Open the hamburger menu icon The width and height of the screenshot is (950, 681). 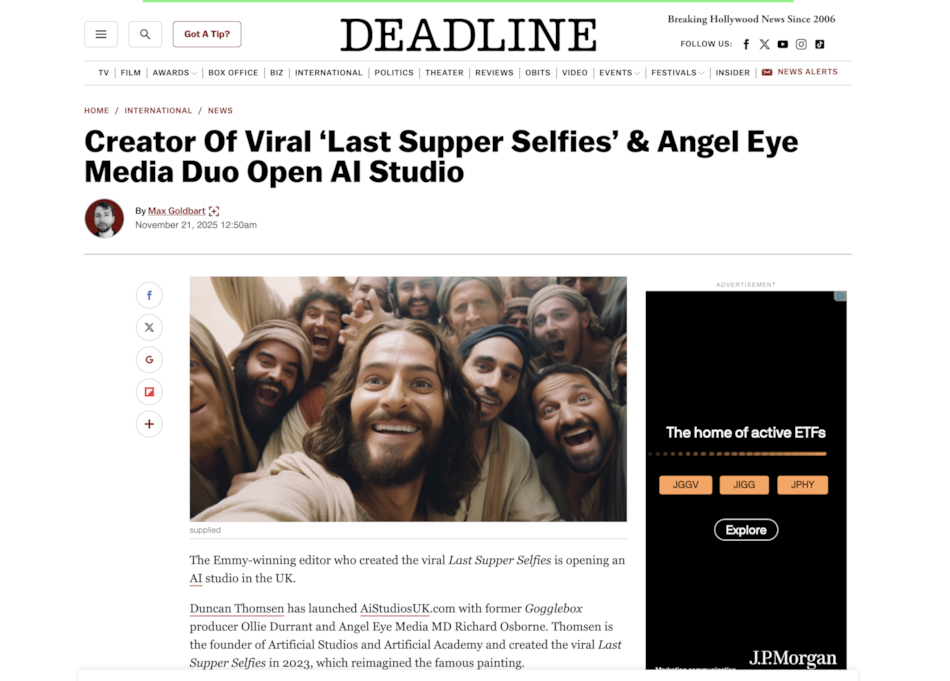point(101,34)
